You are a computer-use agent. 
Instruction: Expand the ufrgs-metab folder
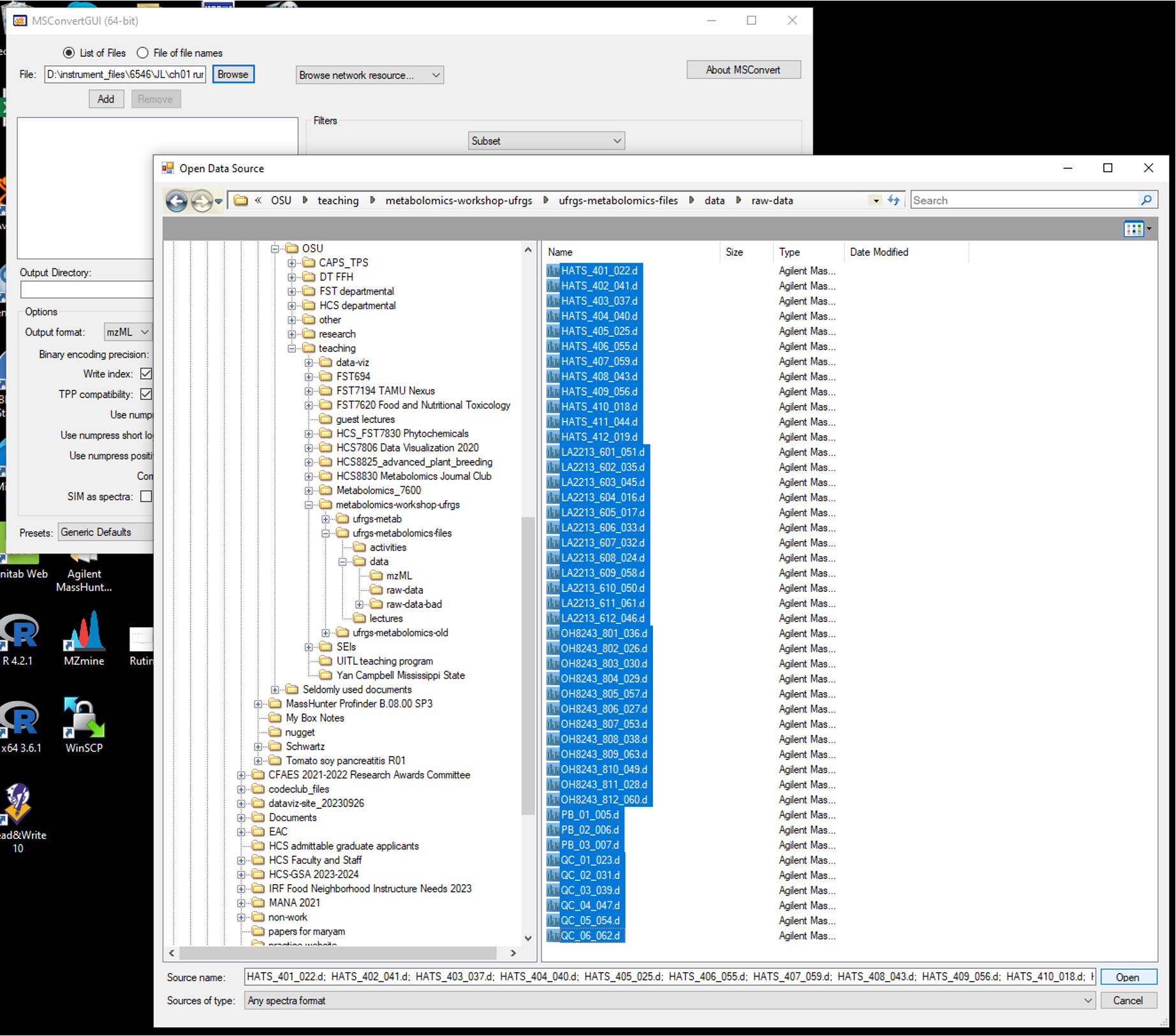click(325, 519)
